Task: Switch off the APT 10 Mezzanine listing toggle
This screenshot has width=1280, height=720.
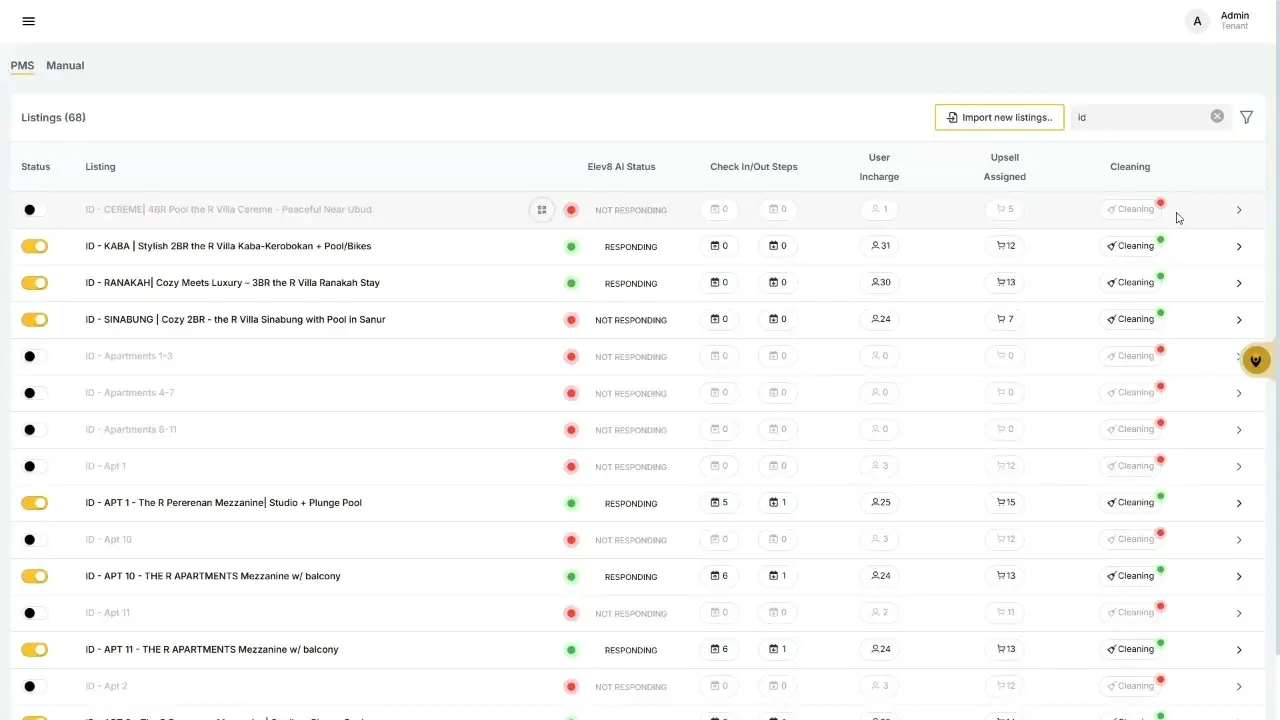Action: [x=34, y=576]
